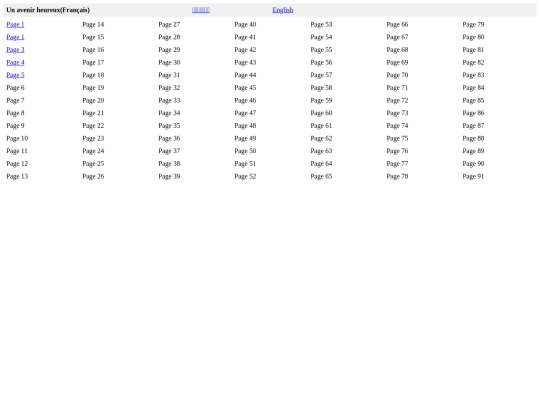Follow the Page 4 link

pos(15,63)
